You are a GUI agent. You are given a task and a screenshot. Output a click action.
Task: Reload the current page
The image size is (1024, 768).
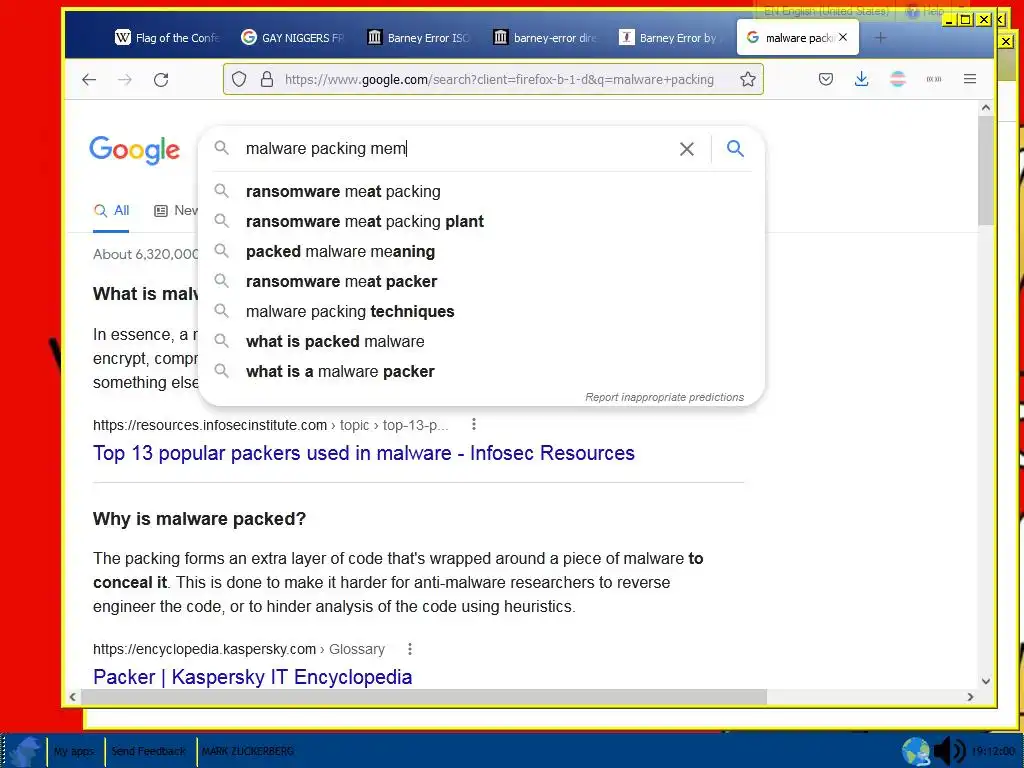click(x=161, y=80)
